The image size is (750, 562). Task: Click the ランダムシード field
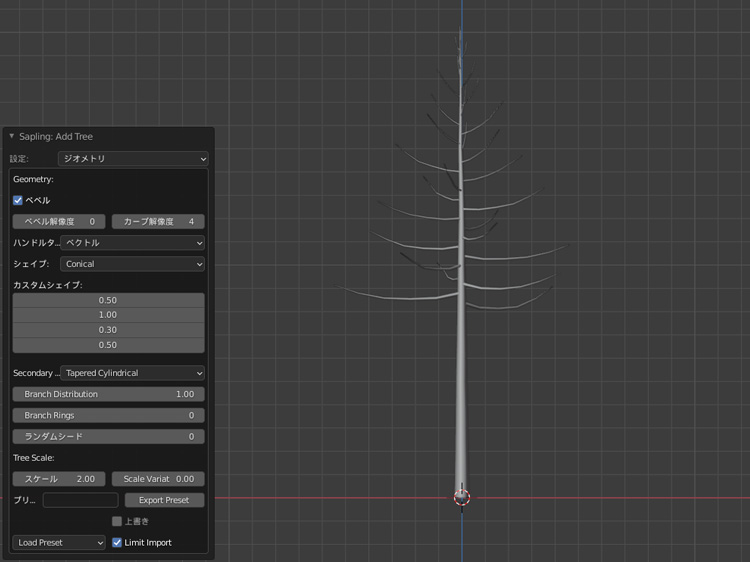pos(108,436)
